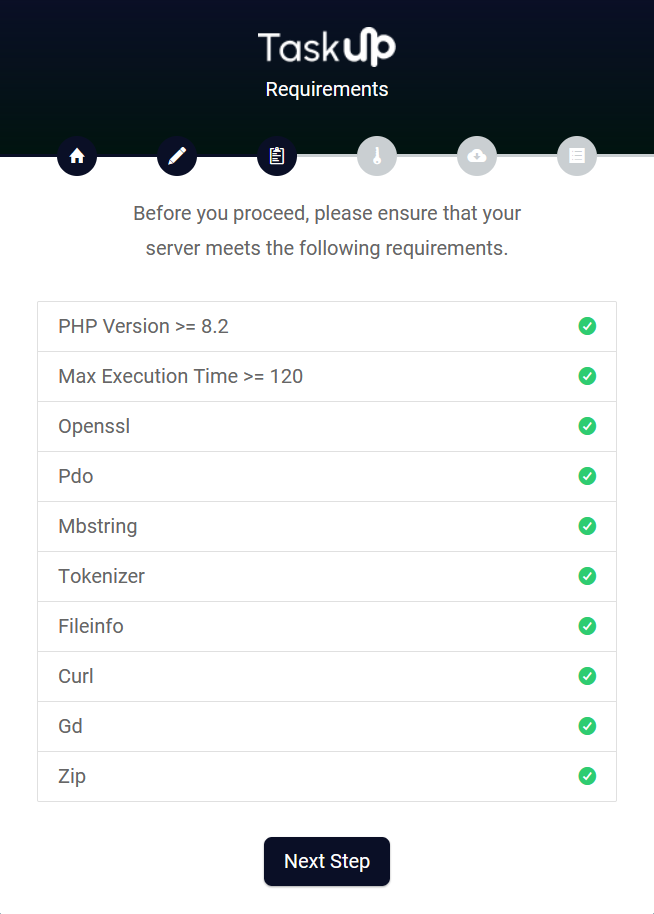The width and height of the screenshot is (654, 914).
Task: Click the green check for PHP Version
Action: pyautogui.click(x=587, y=326)
